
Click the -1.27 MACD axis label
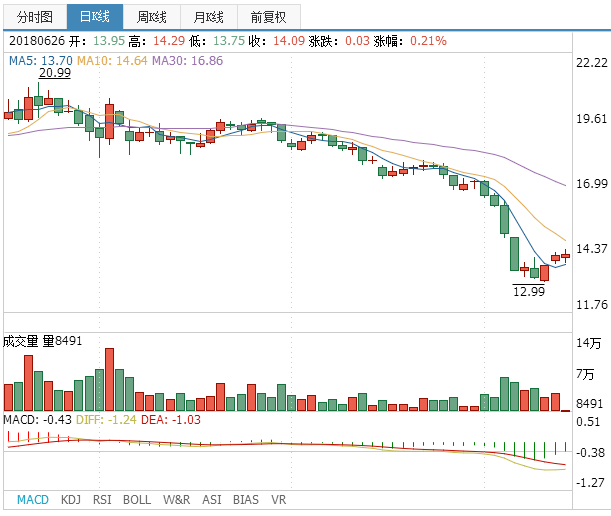(x=590, y=482)
